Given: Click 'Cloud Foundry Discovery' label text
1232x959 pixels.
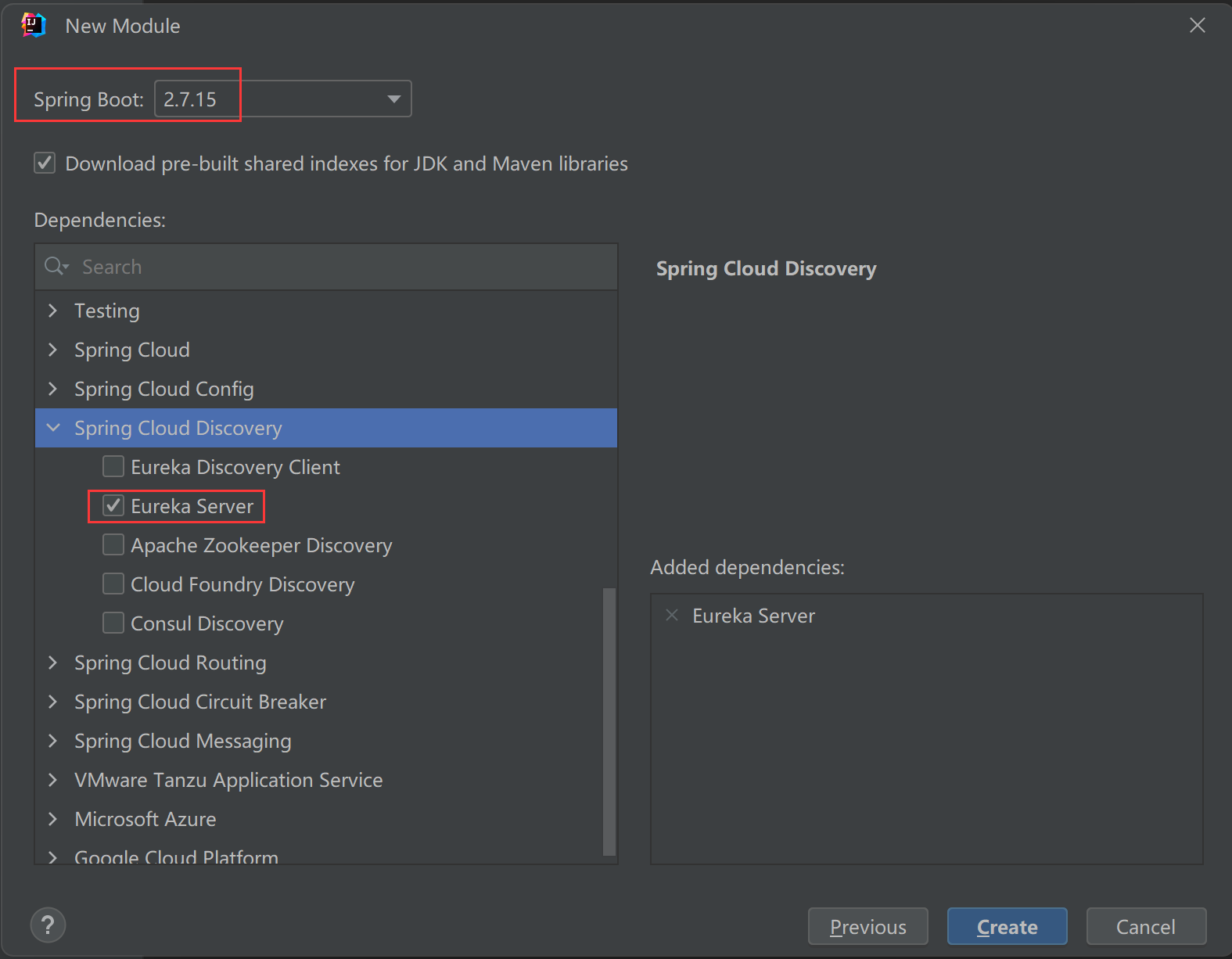Looking at the screenshot, I should tap(242, 584).
